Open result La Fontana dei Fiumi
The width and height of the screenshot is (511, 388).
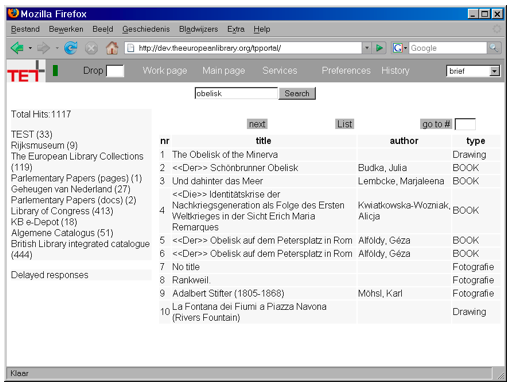tap(249, 312)
